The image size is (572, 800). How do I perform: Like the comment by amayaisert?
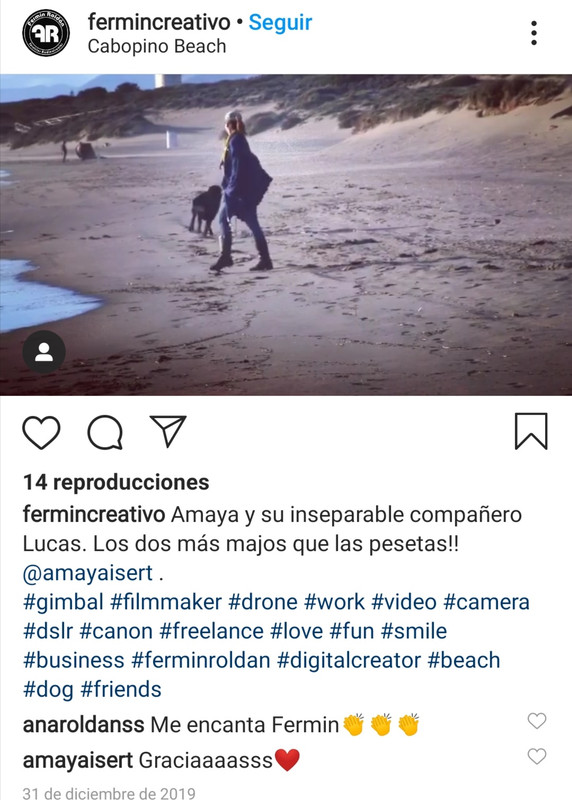pos(537,756)
